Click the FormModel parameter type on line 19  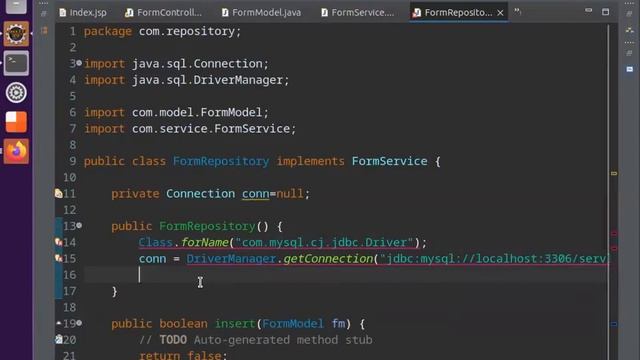(x=293, y=324)
